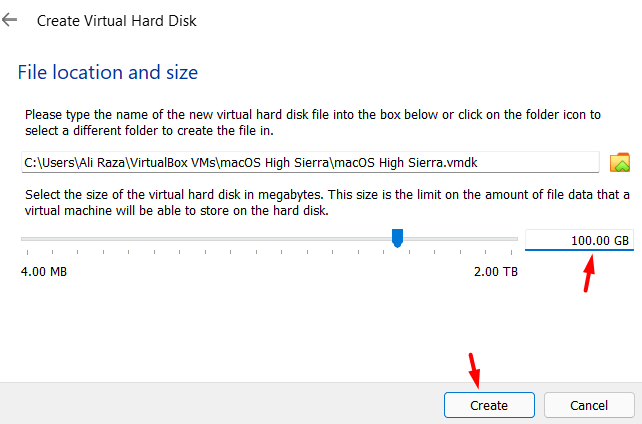Click the red arrow pointing at Create
This screenshot has height=424, width=642.
coord(475,366)
